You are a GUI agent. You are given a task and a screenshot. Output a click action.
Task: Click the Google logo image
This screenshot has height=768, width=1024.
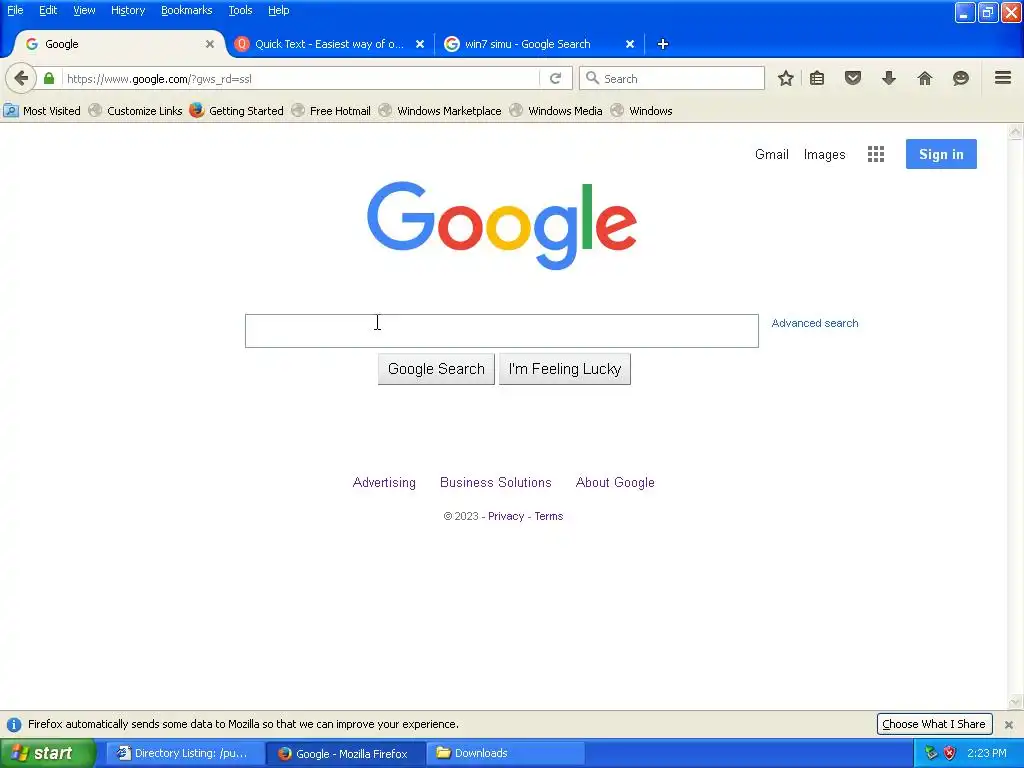click(502, 225)
